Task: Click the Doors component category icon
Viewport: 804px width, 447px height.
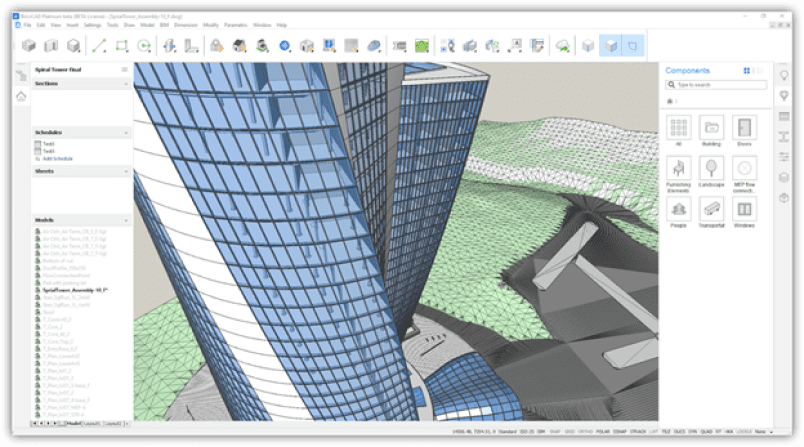Action: pyautogui.click(x=743, y=128)
